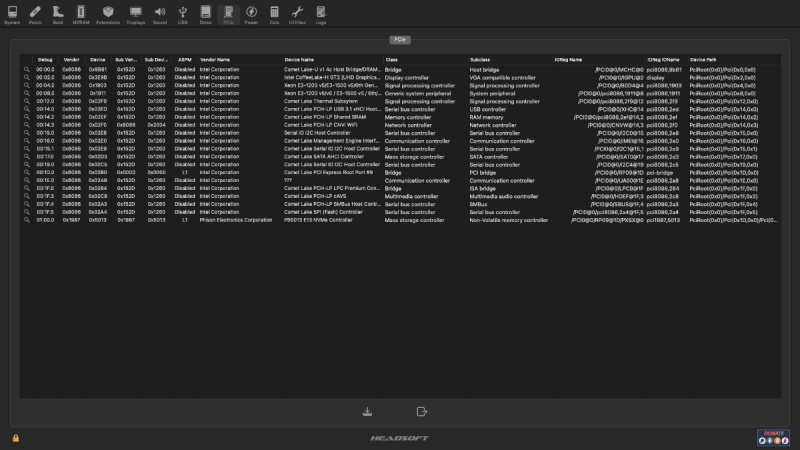
Task: Sort by the Vendor Name column header
Action: point(240,60)
